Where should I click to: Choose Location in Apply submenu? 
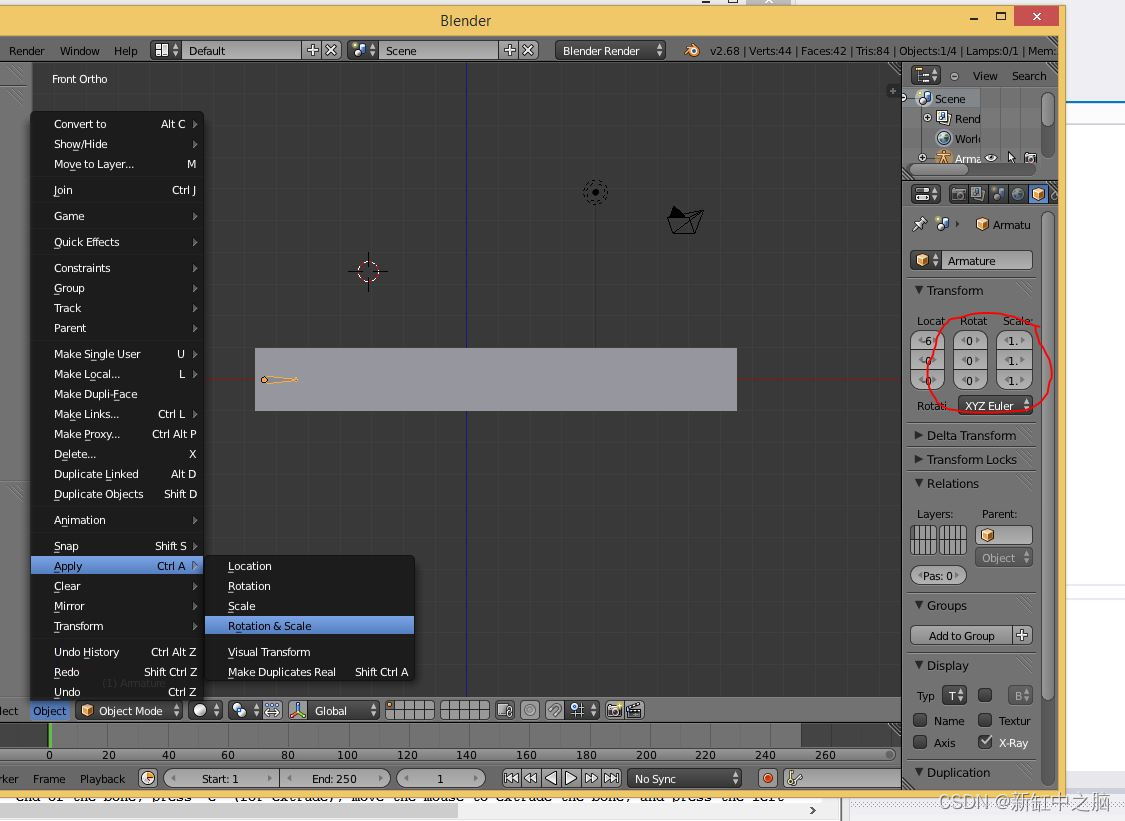click(x=309, y=566)
